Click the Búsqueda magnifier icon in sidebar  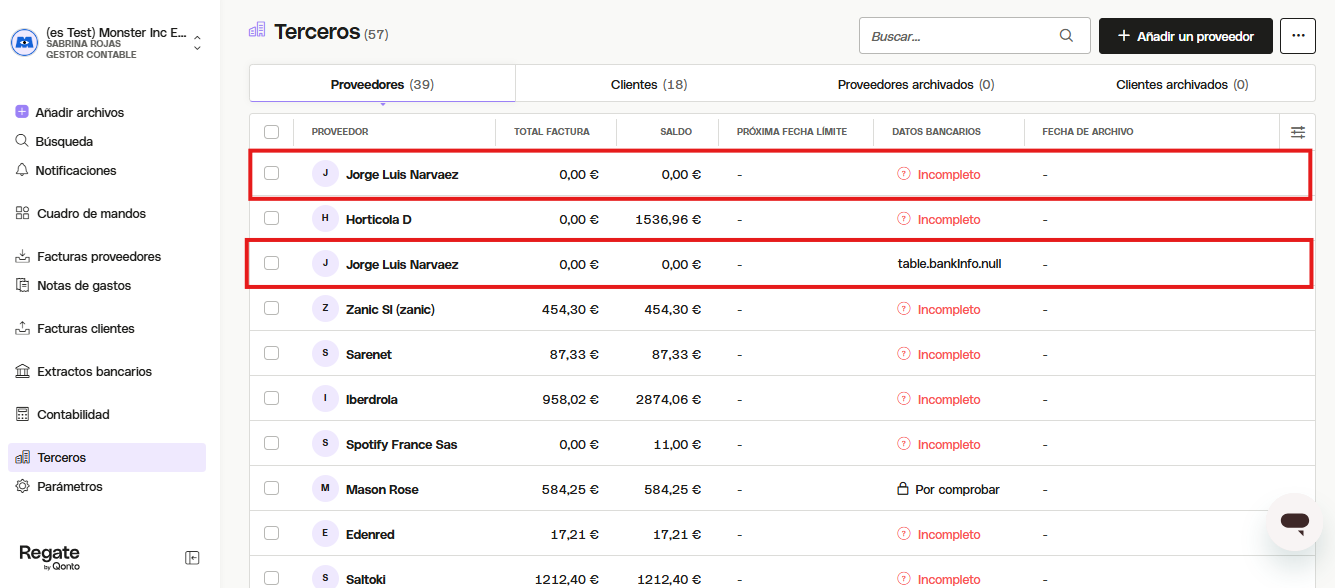(x=22, y=141)
